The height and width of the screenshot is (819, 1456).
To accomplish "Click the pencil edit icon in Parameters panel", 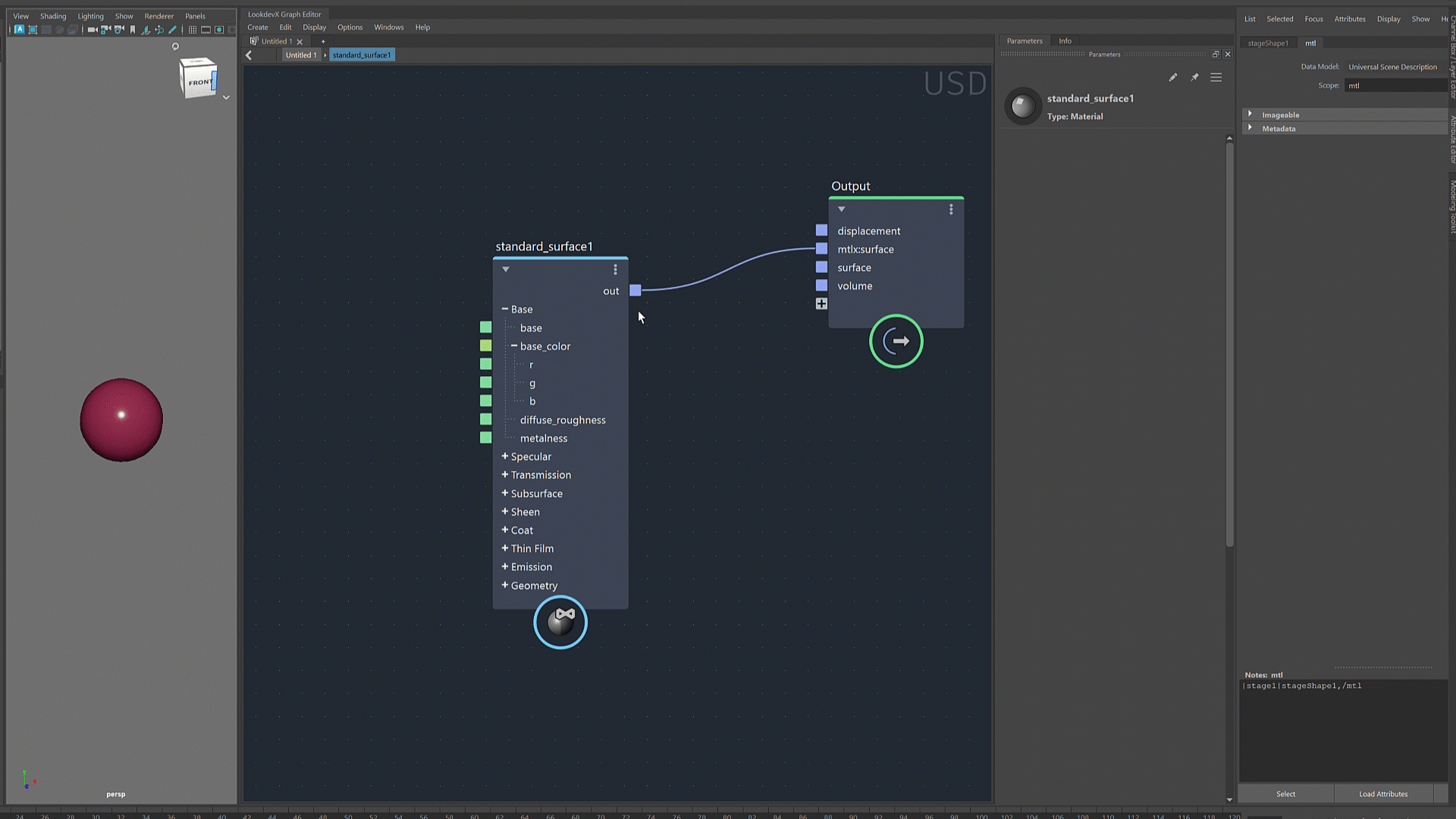I will 1172,77.
